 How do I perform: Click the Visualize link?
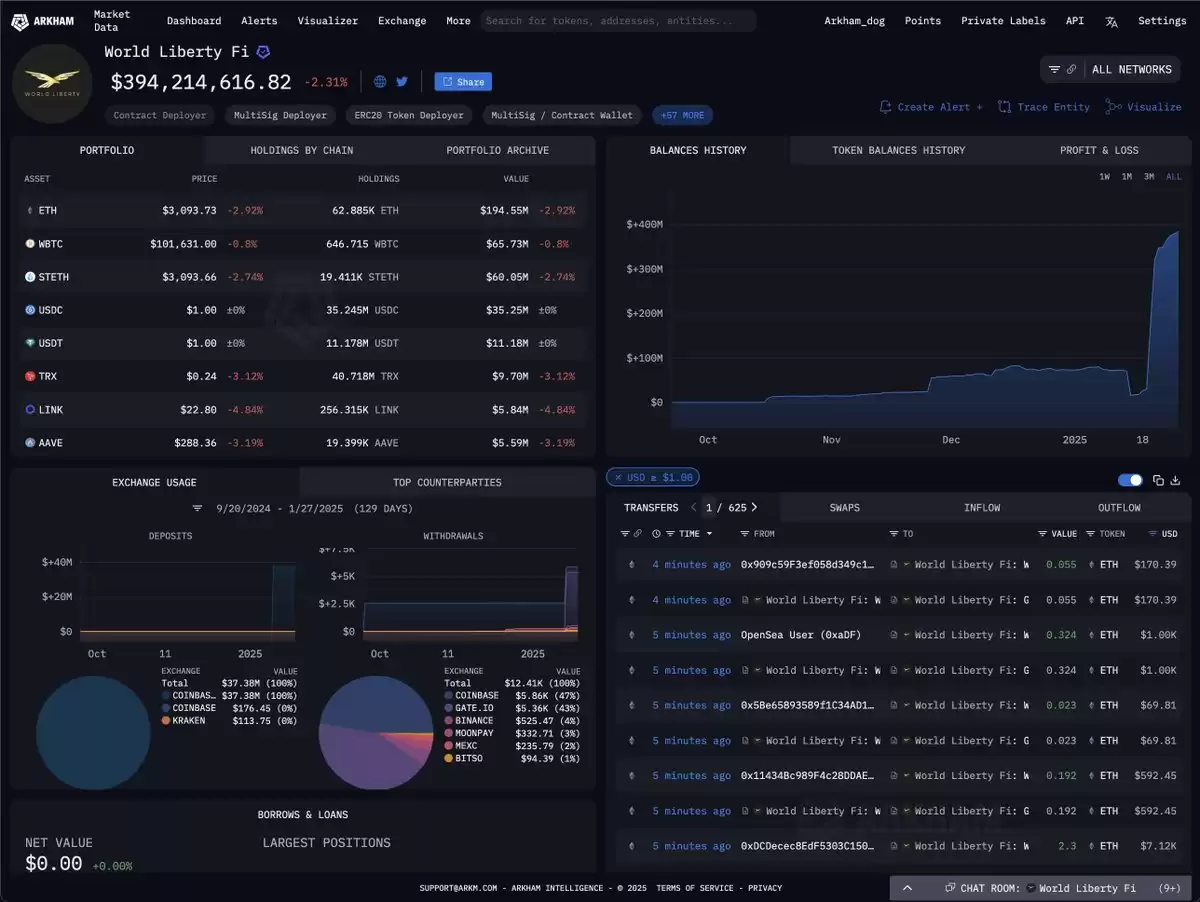point(1144,107)
